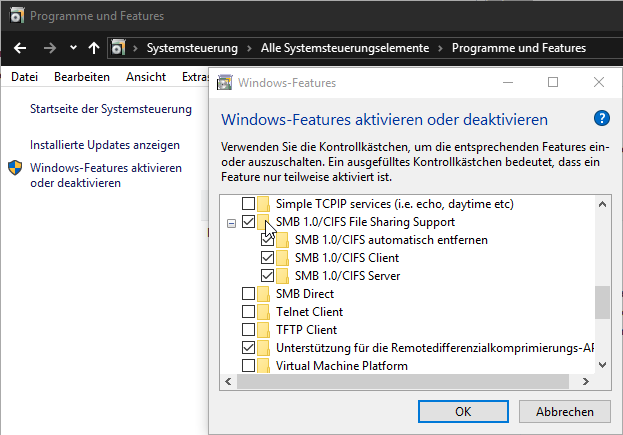This screenshot has height=435, width=623.
Task: Click horizontal scrollbar thumb in feature list
Action: (x=403, y=381)
